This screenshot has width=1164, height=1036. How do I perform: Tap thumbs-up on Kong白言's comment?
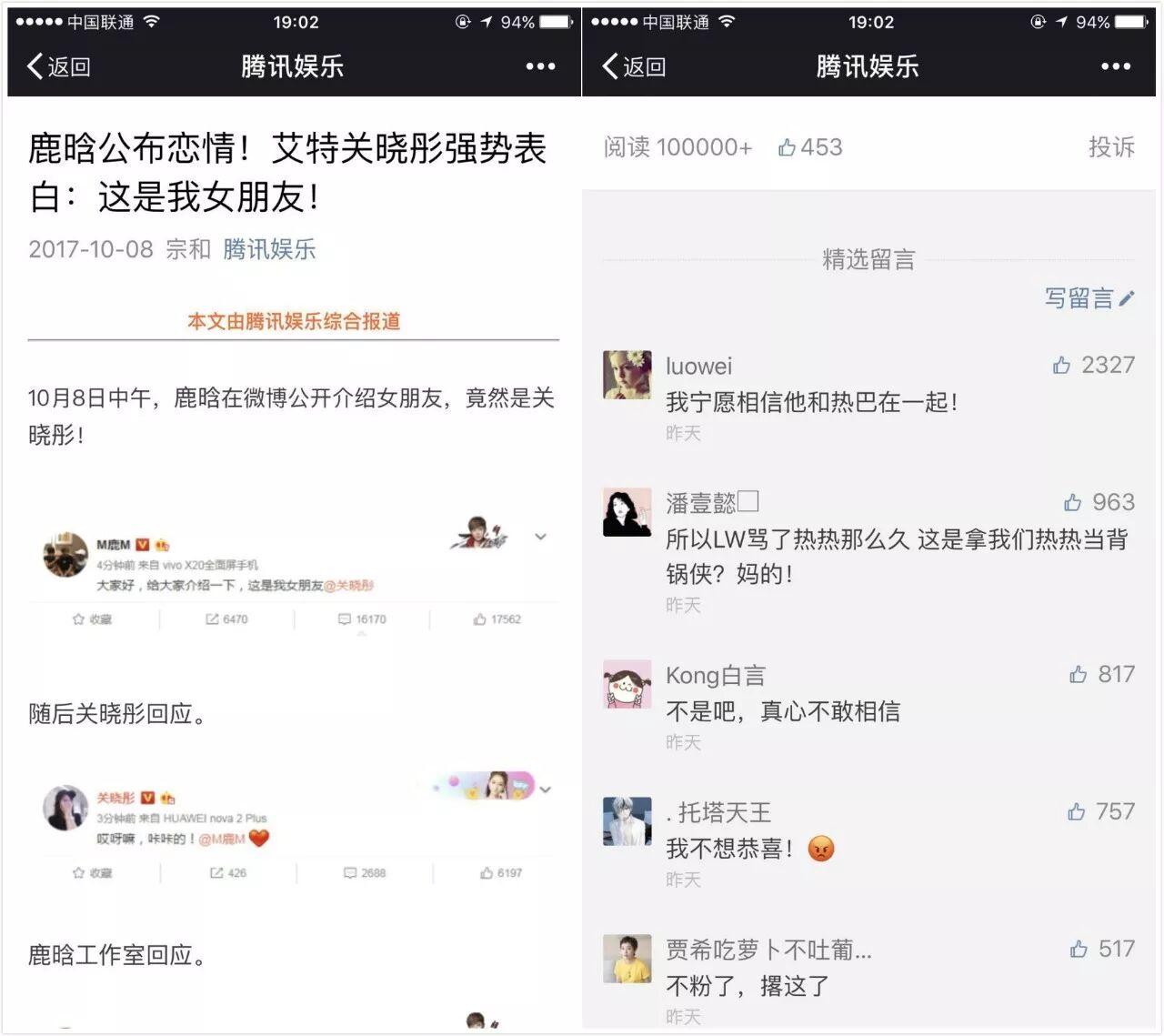pos(1079,675)
